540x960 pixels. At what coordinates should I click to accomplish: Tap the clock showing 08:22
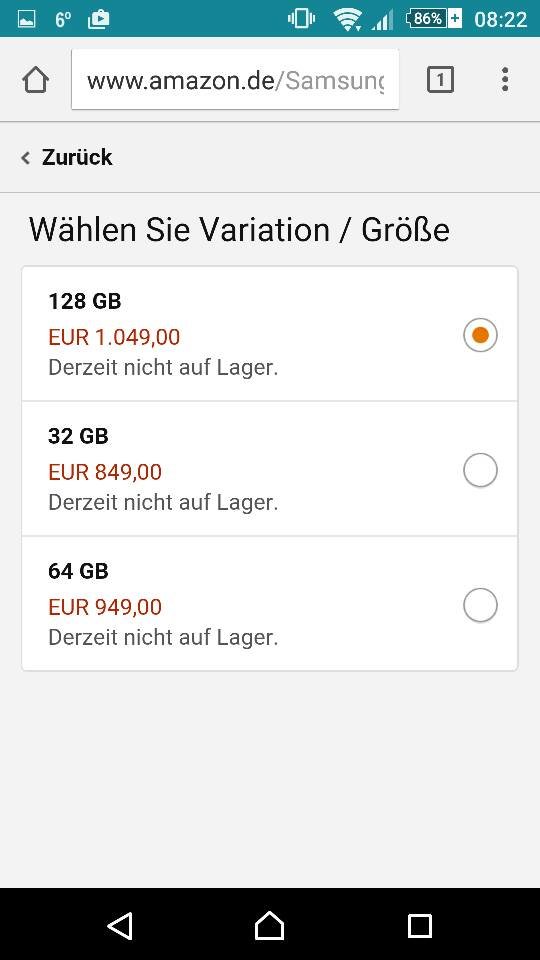click(x=500, y=19)
